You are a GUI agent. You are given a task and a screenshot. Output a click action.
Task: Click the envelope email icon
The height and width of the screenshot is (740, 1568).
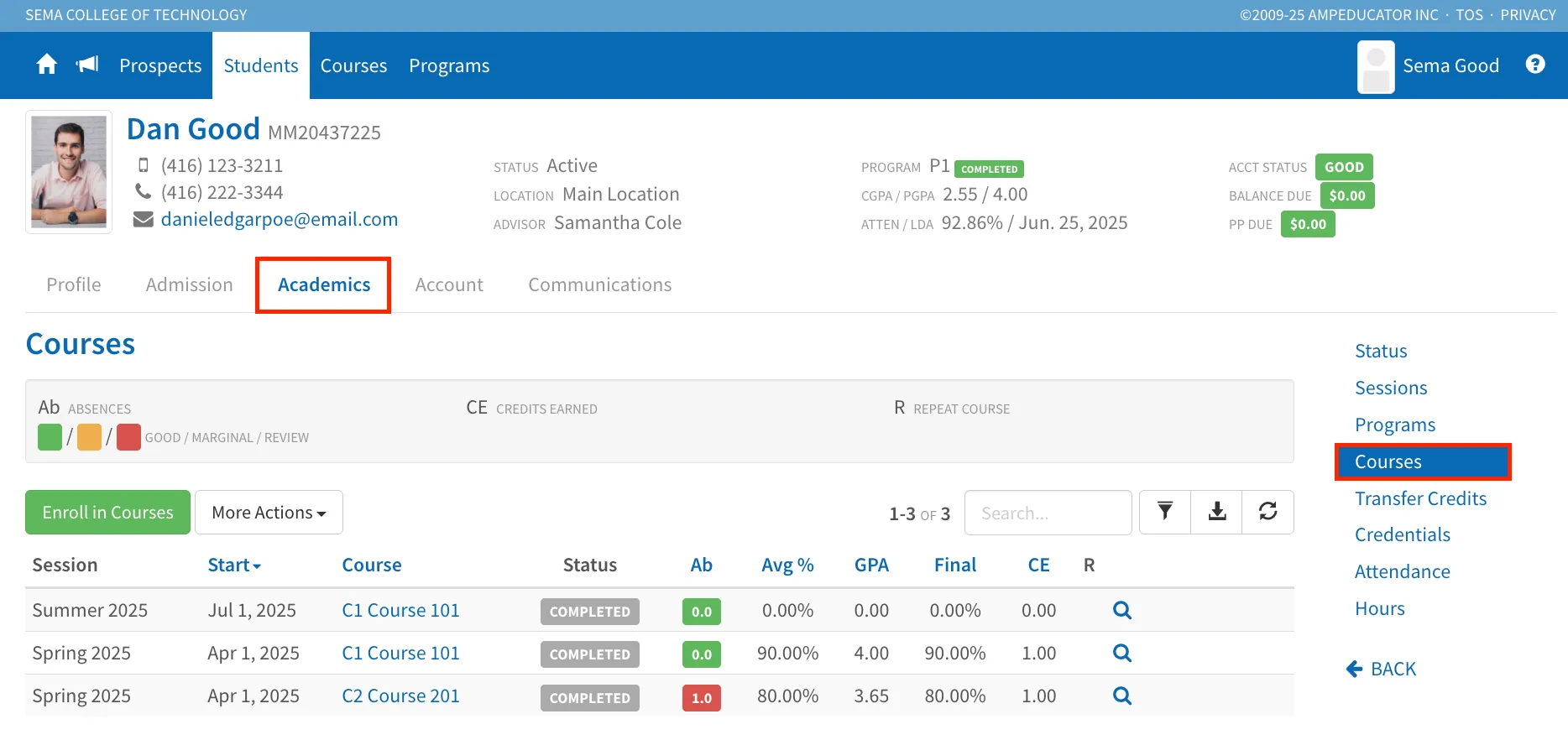144,220
